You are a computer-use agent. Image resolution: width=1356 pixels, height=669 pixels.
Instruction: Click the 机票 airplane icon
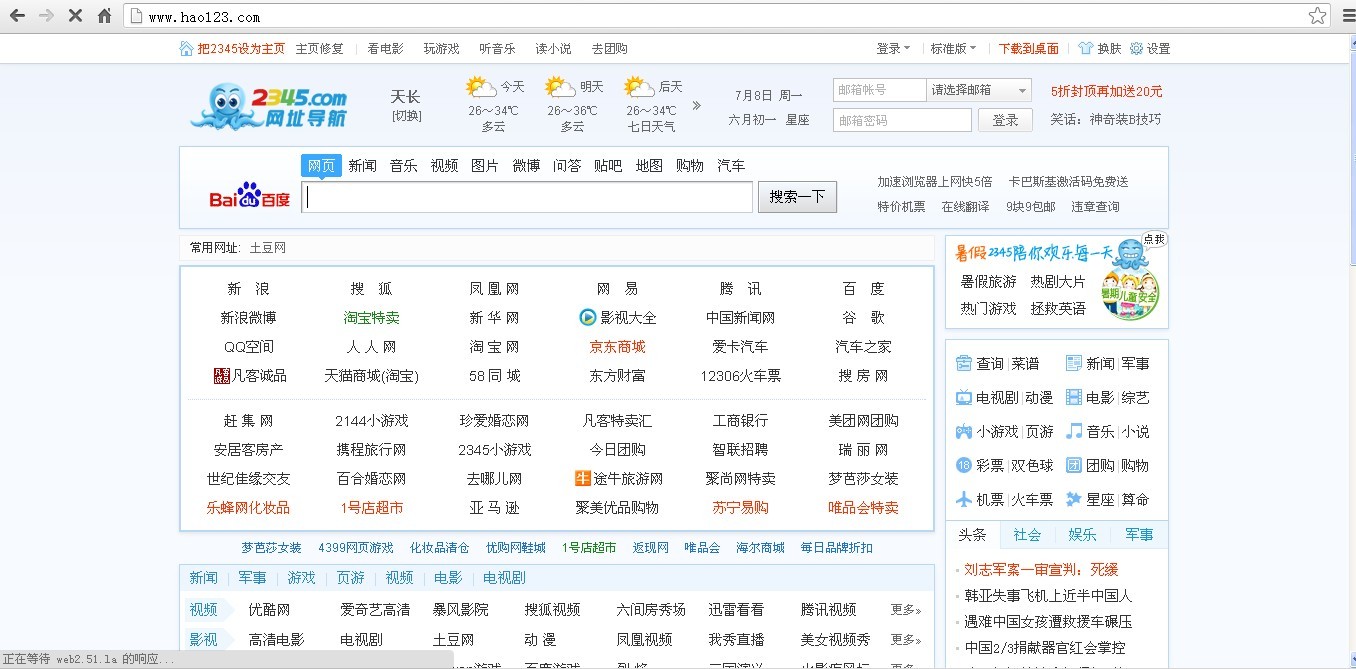click(964, 499)
